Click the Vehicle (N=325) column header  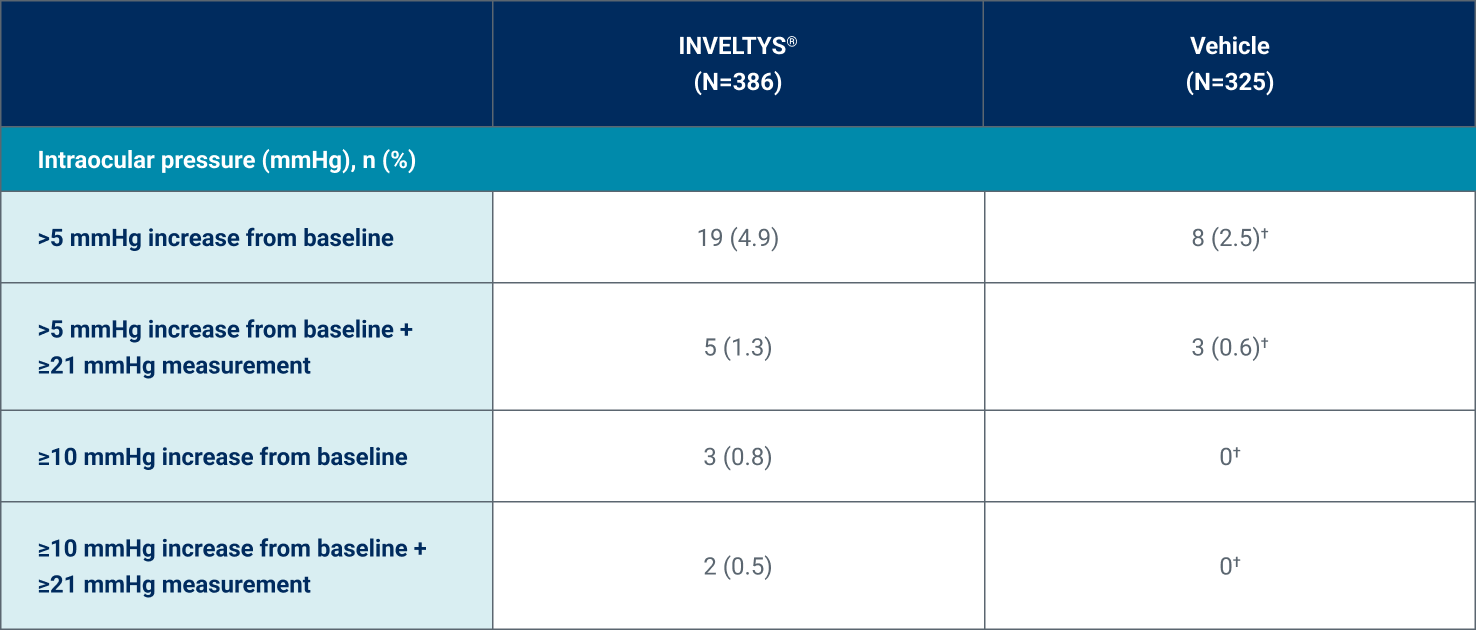click(x=1229, y=64)
